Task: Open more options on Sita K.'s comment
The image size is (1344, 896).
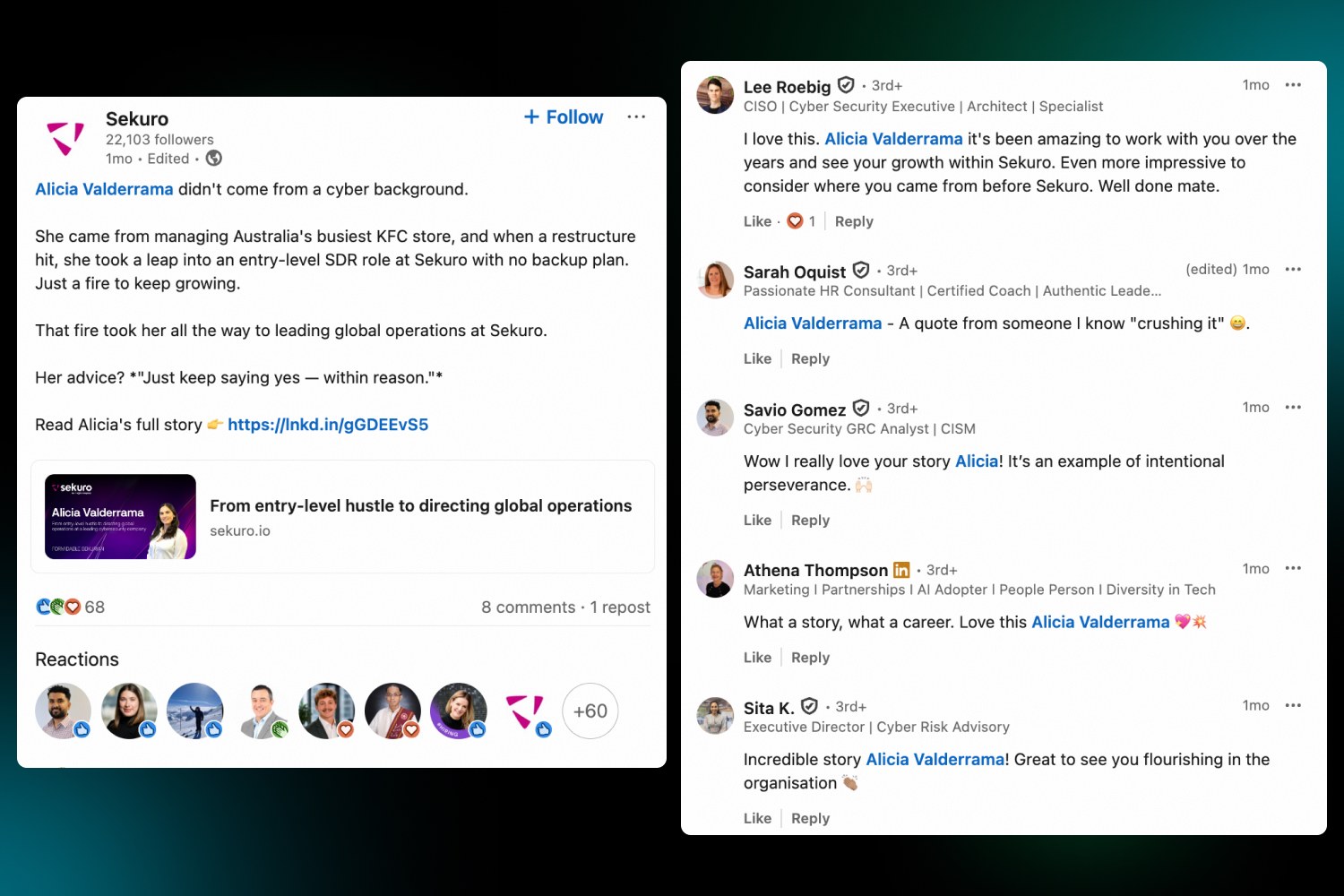Action: [1293, 706]
